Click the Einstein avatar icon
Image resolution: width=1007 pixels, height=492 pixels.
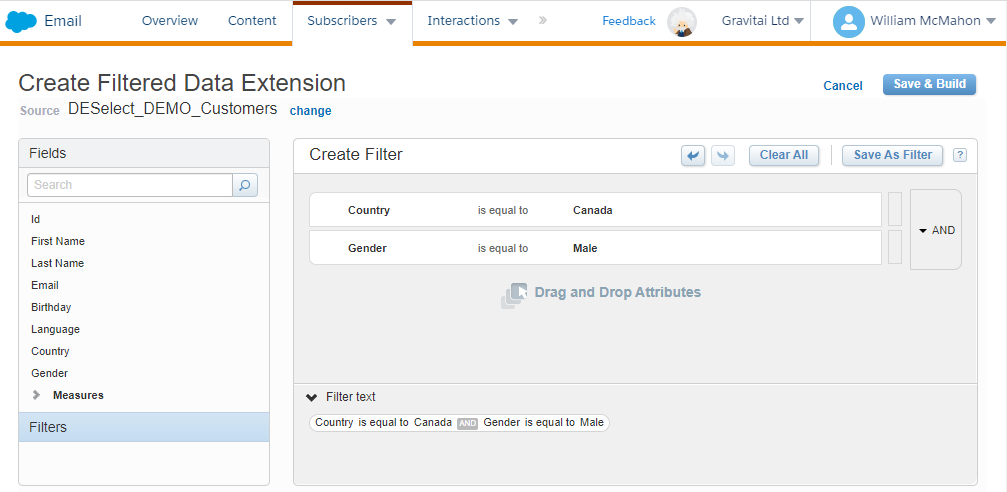(682, 22)
